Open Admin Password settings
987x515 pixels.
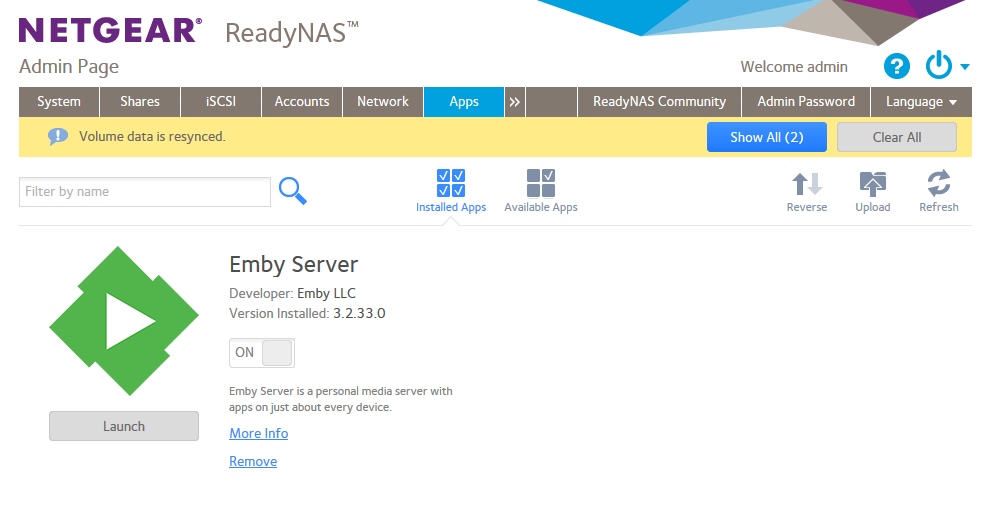pyautogui.click(x=806, y=102)
